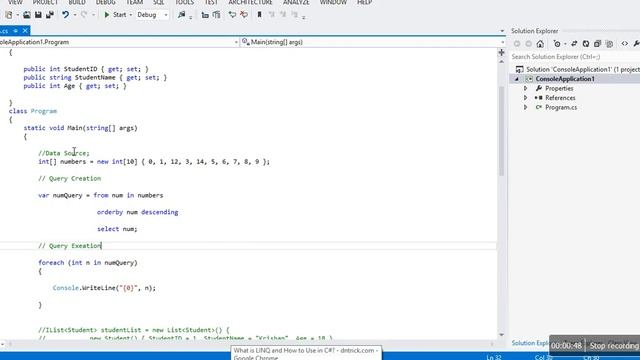Click the uncomment selected lines icon

click(x=244, y=15)
